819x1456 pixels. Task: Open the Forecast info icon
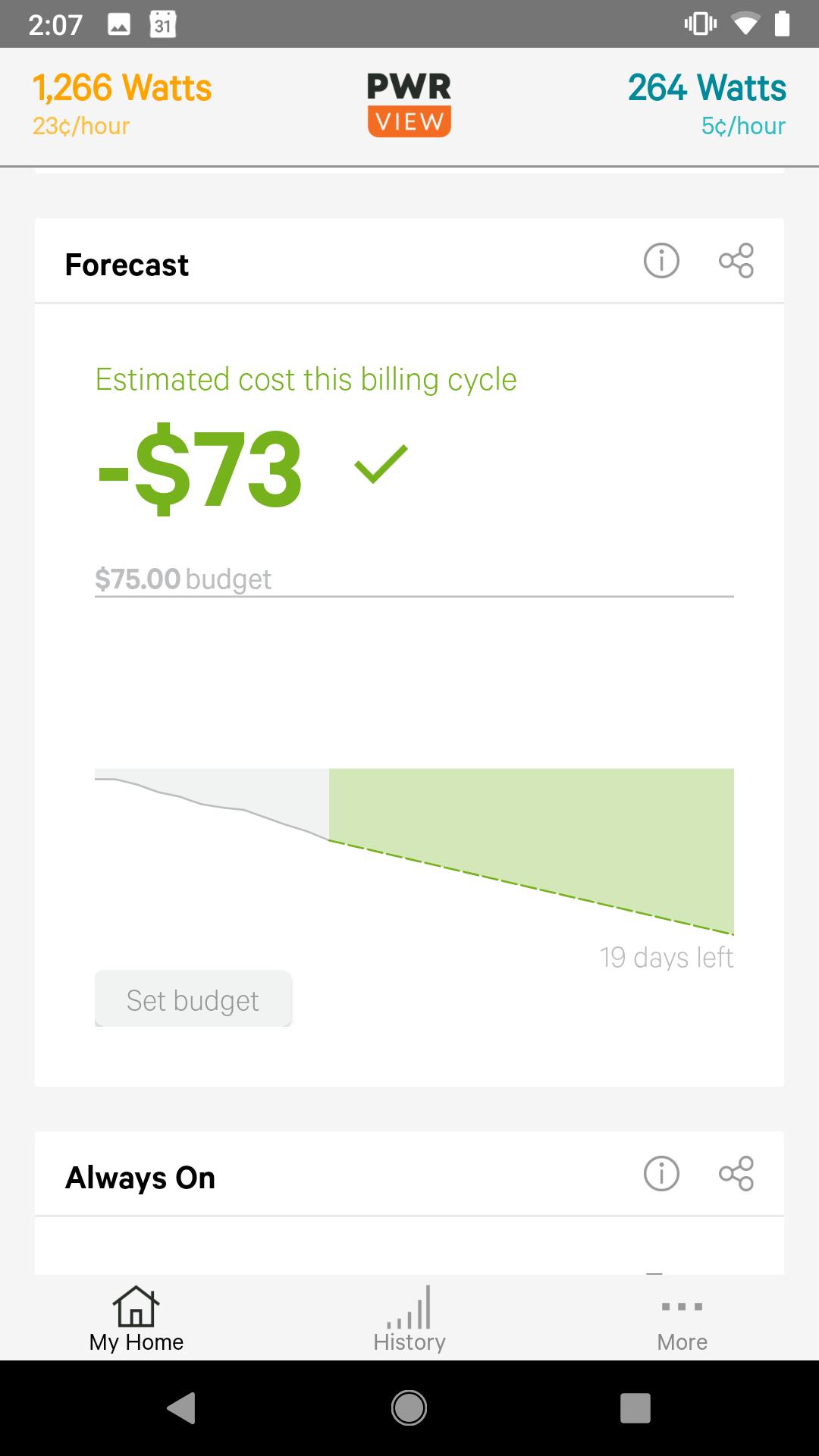point(661,262)
